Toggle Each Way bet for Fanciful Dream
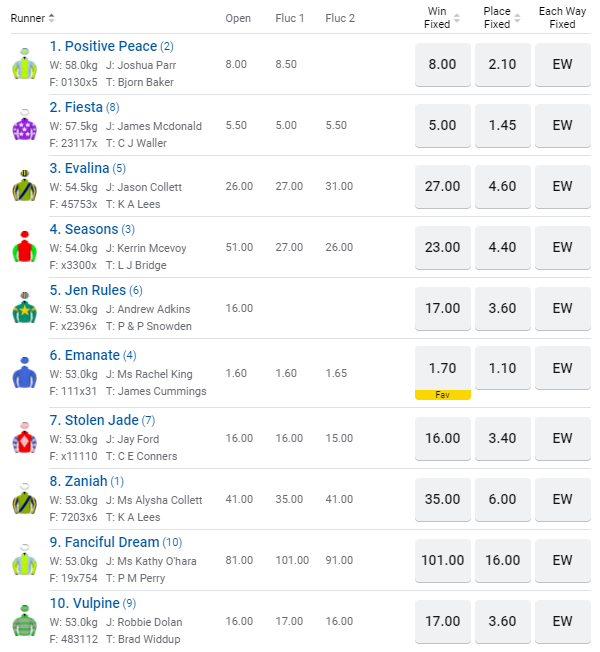The height and width of the screenshot is (652, 600). [562, 560]
